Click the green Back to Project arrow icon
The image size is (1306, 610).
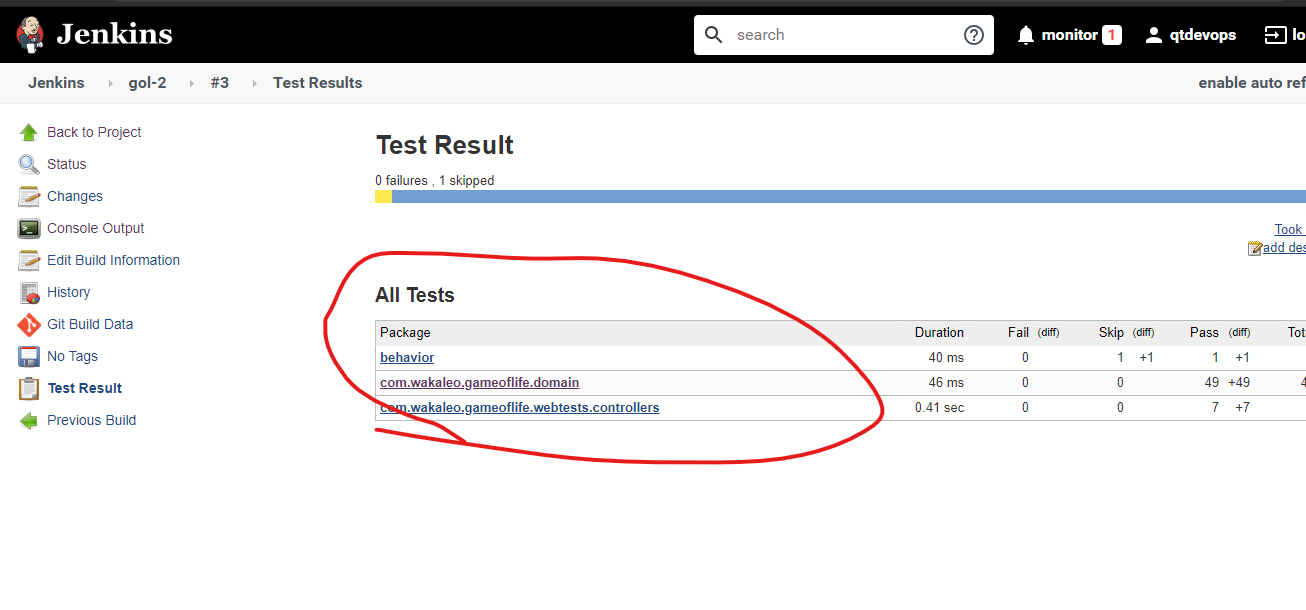[x=29, y=132]
